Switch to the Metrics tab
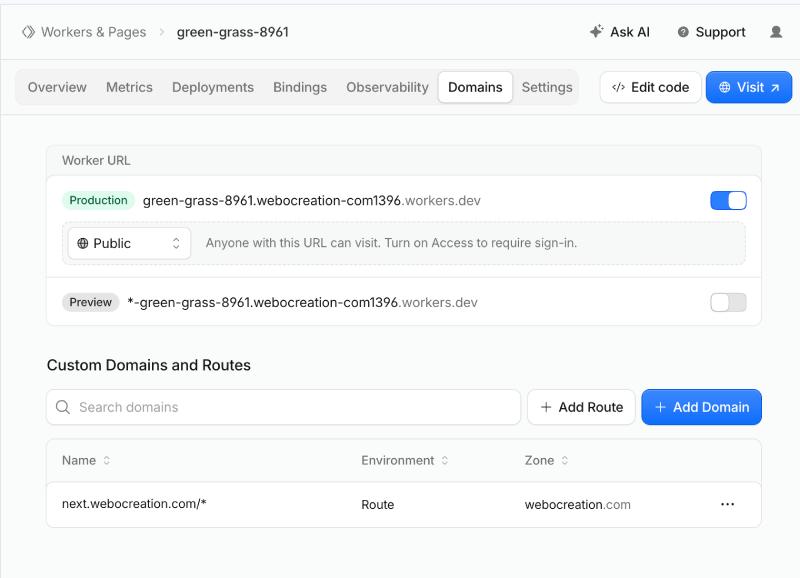Screen dimensions: 800x578 [x=129, y=87]
